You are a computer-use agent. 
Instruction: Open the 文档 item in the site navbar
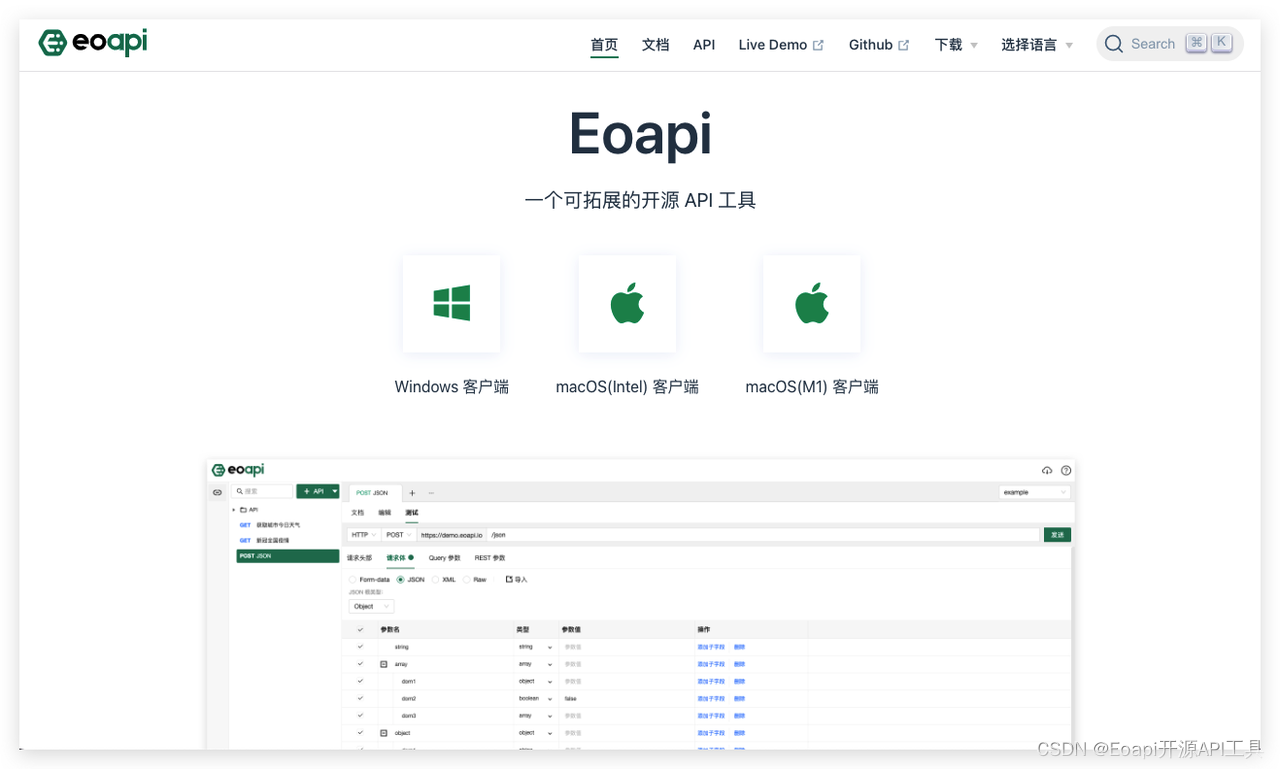[x=655, y=45]
